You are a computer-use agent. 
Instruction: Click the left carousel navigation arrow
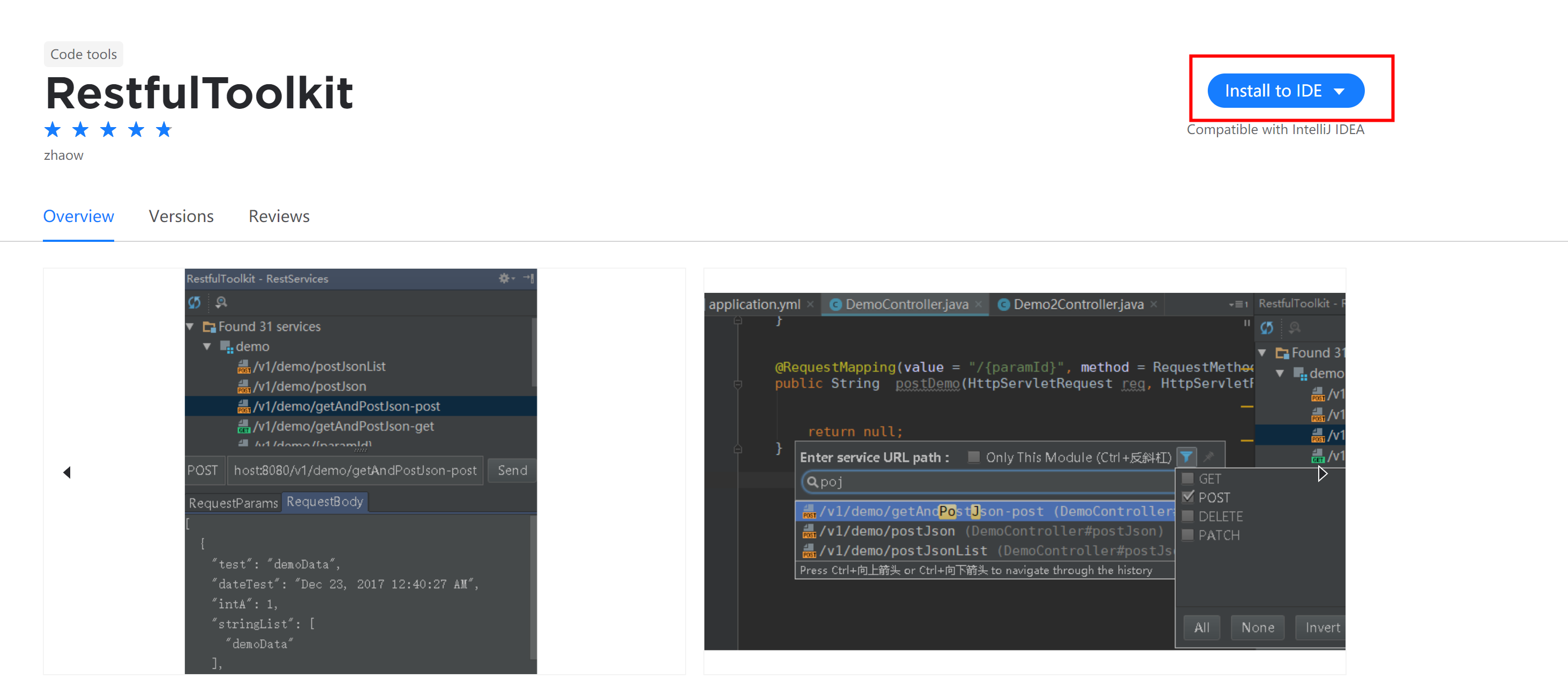coord(67,472)
